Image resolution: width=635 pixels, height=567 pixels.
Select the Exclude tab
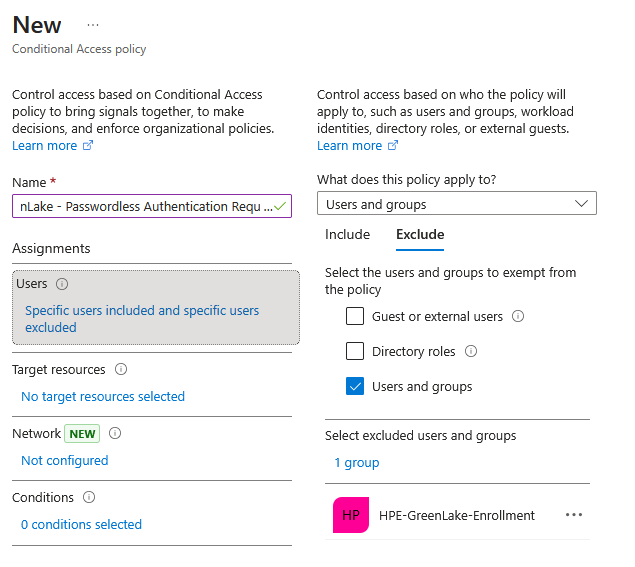tap(420, 235)
